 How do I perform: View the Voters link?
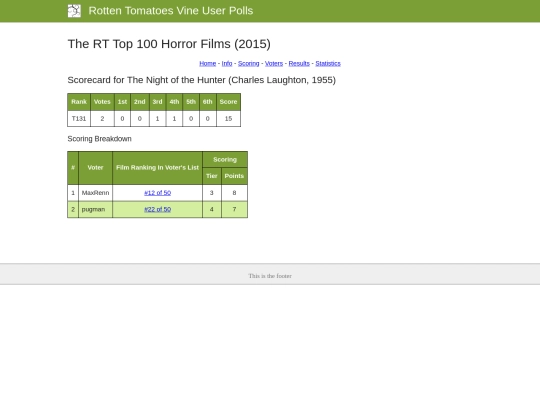tap(274, 63)
